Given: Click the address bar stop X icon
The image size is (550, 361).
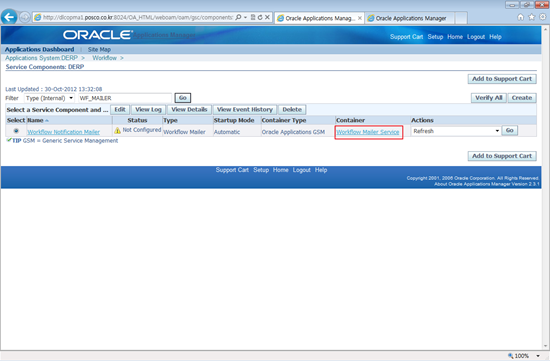Looking at the screenshot, I should [267, 17].
